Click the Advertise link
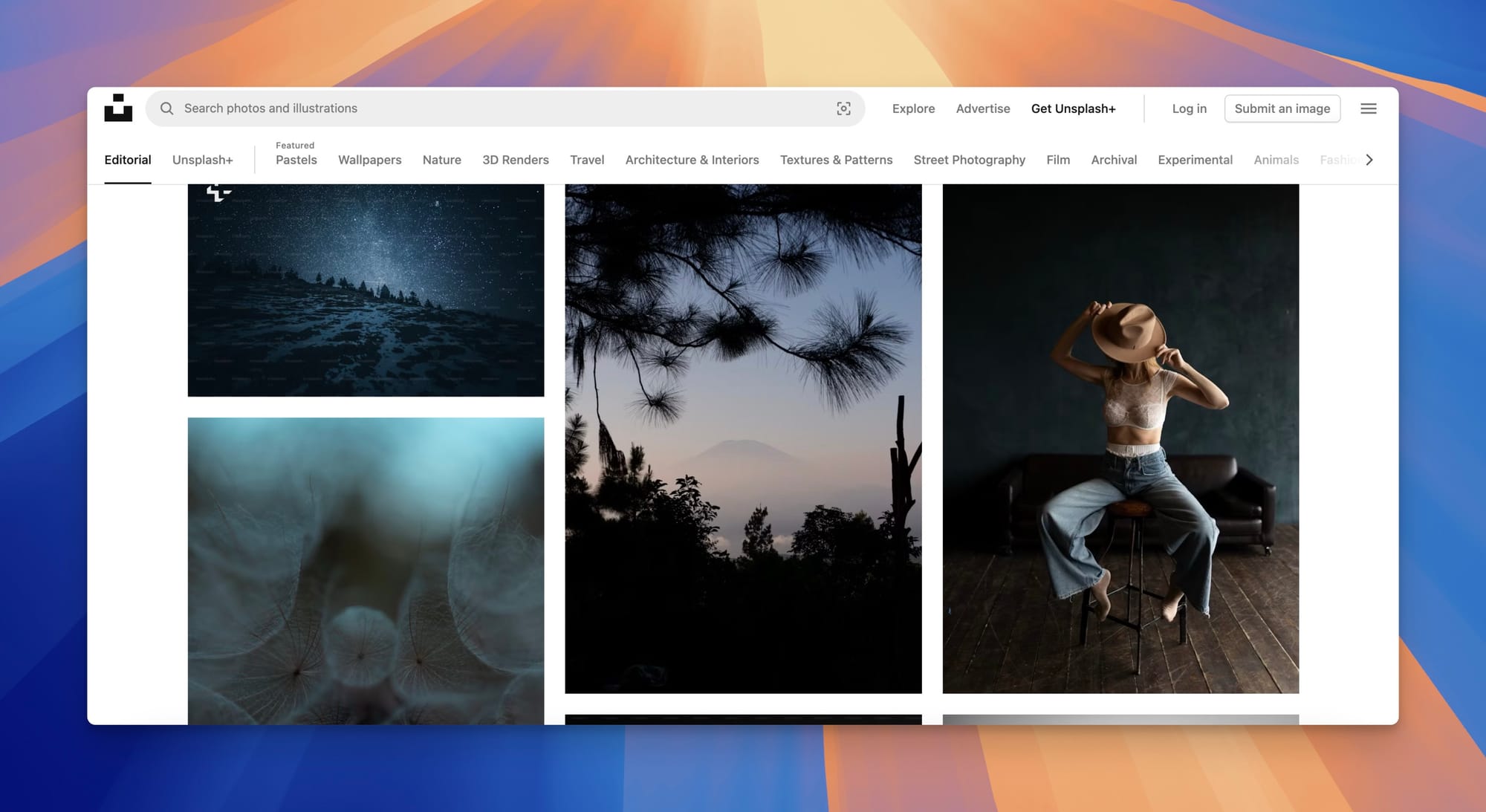The image size is (1486, 812). [x=982, y=108]
